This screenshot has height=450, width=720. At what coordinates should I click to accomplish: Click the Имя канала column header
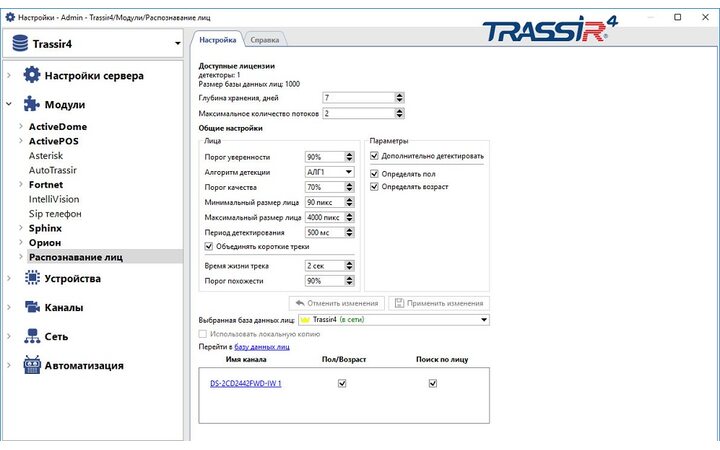click(246, 360)
